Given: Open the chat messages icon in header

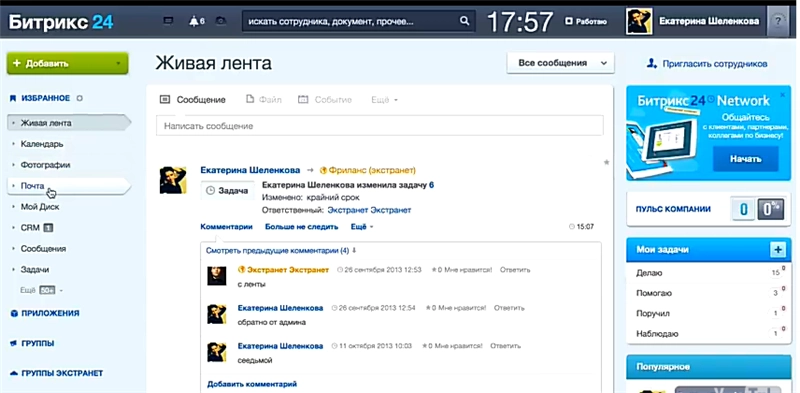Looking at the screenshot, I should pos(168,21).
